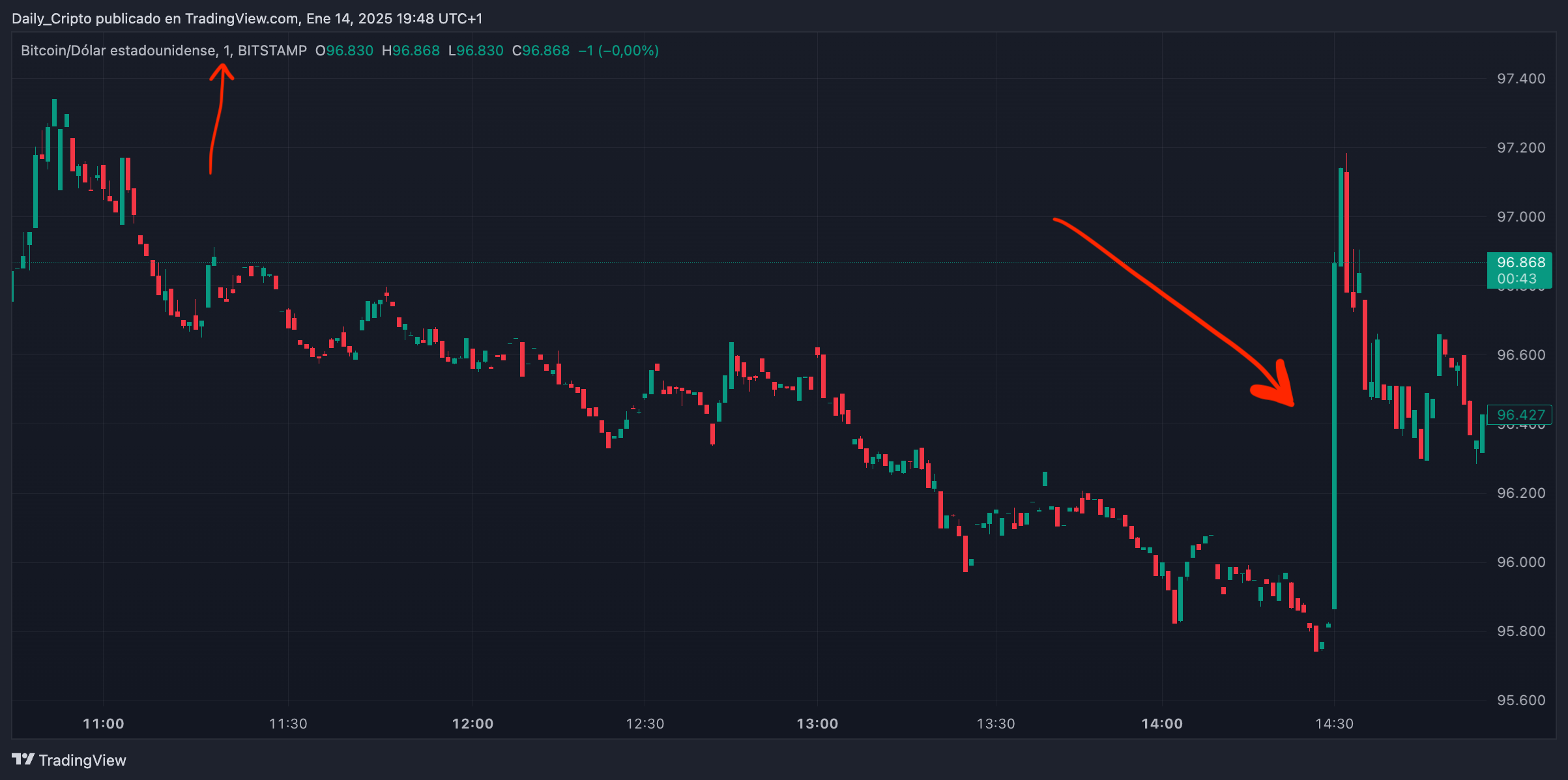This screenshot has height=780, width=1568.
Task: Click the green 96.868 current price label
Action: click(1520, 263)
